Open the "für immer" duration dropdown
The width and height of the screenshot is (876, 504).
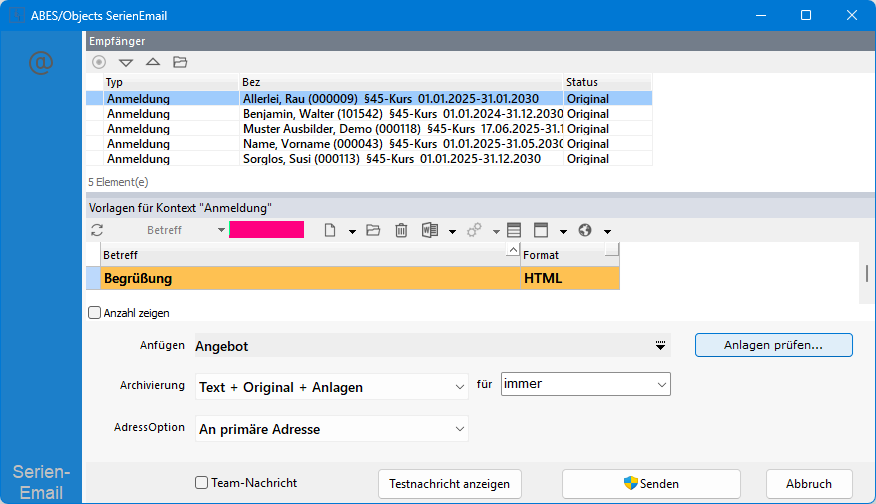click(x=661, y=384)
